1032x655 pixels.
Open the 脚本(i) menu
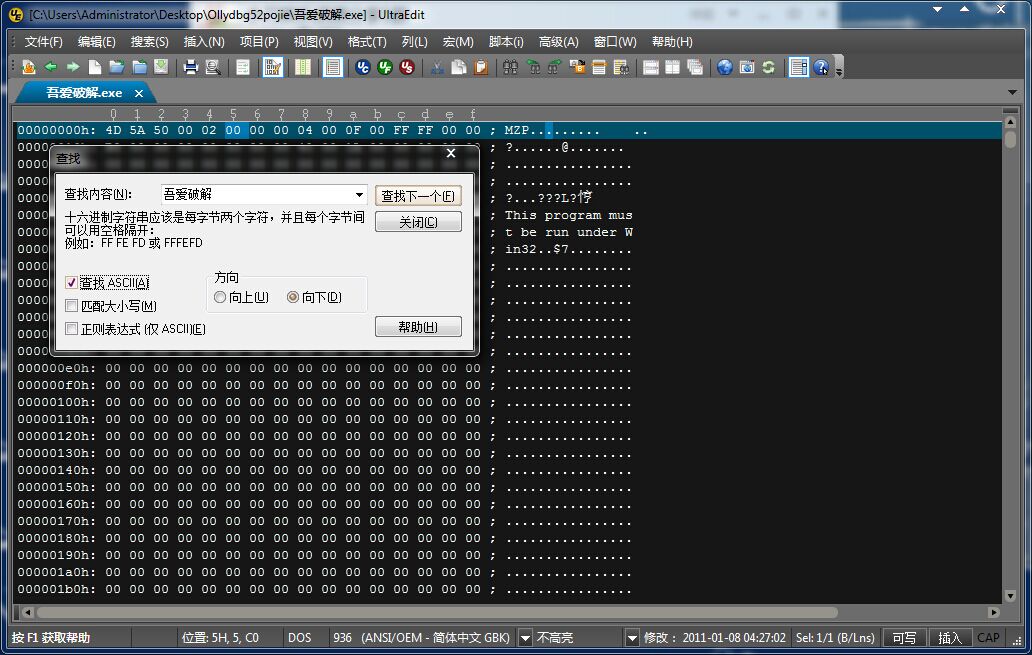505,42
